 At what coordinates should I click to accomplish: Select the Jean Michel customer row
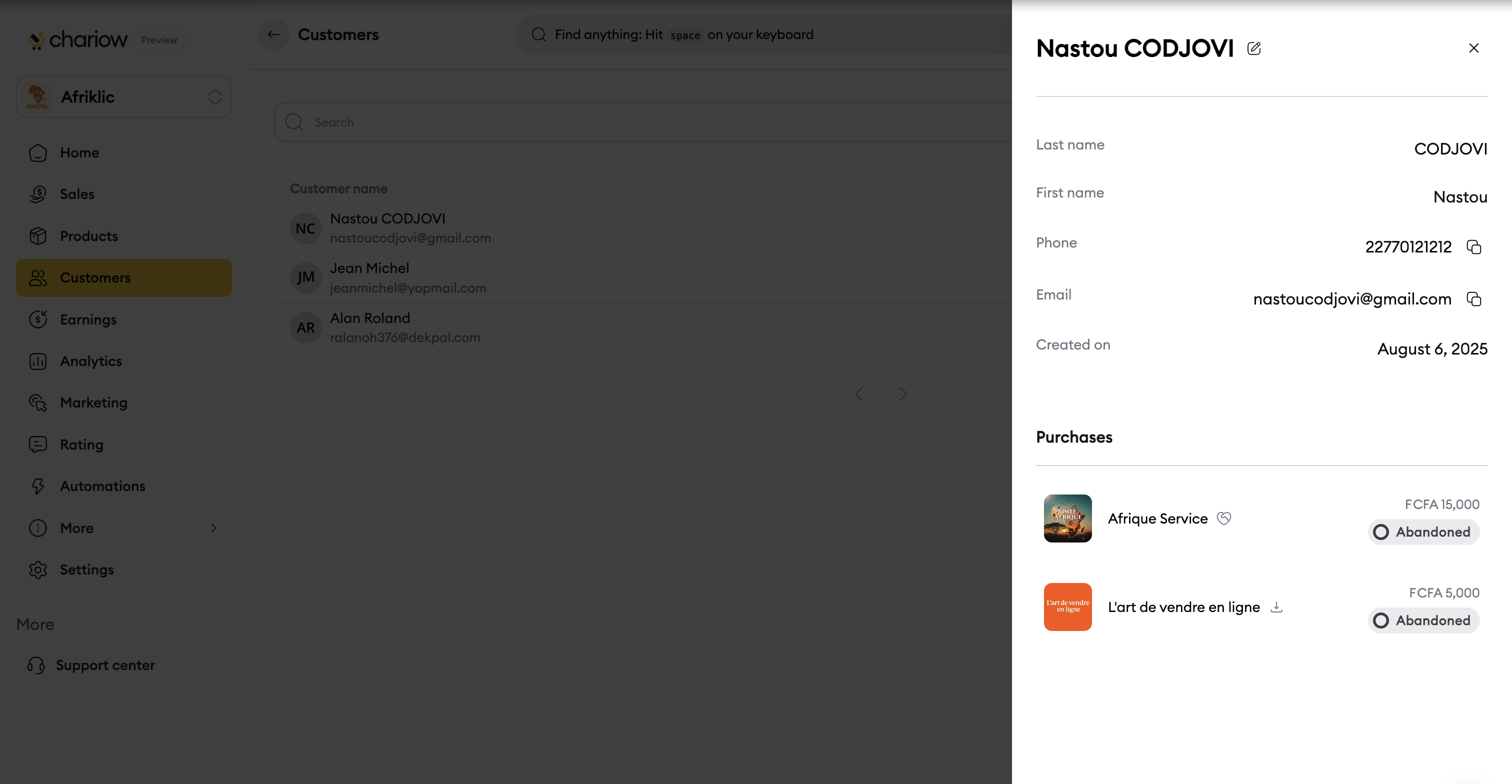coord(643,278)
